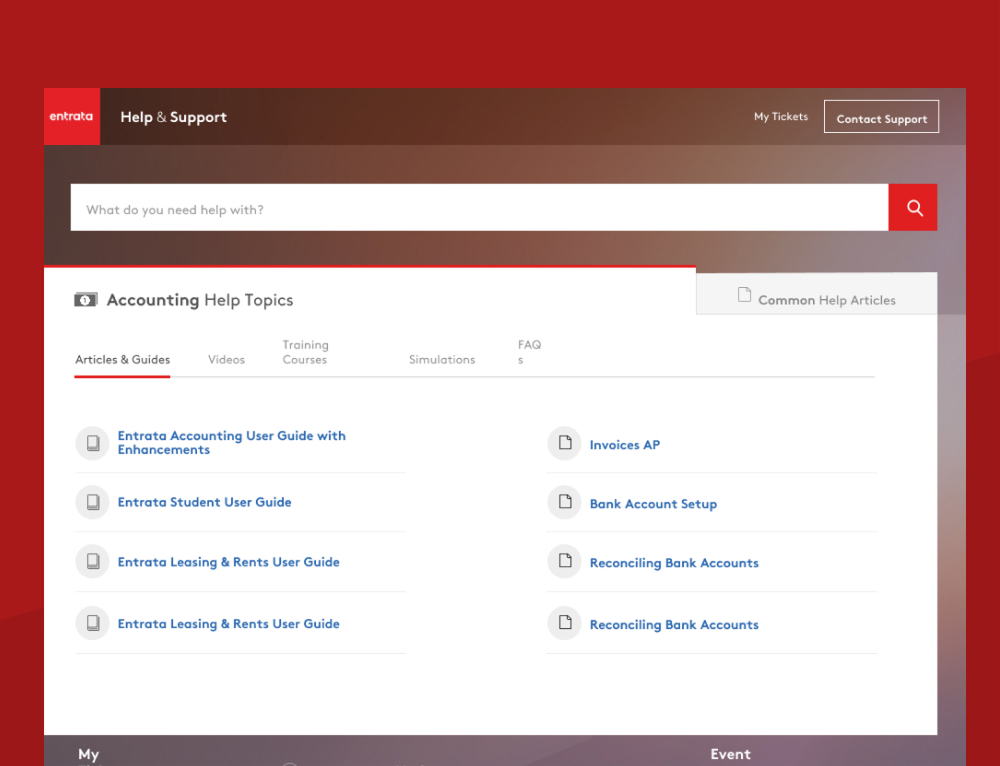Go to Help & Support home title

(173, 117)
